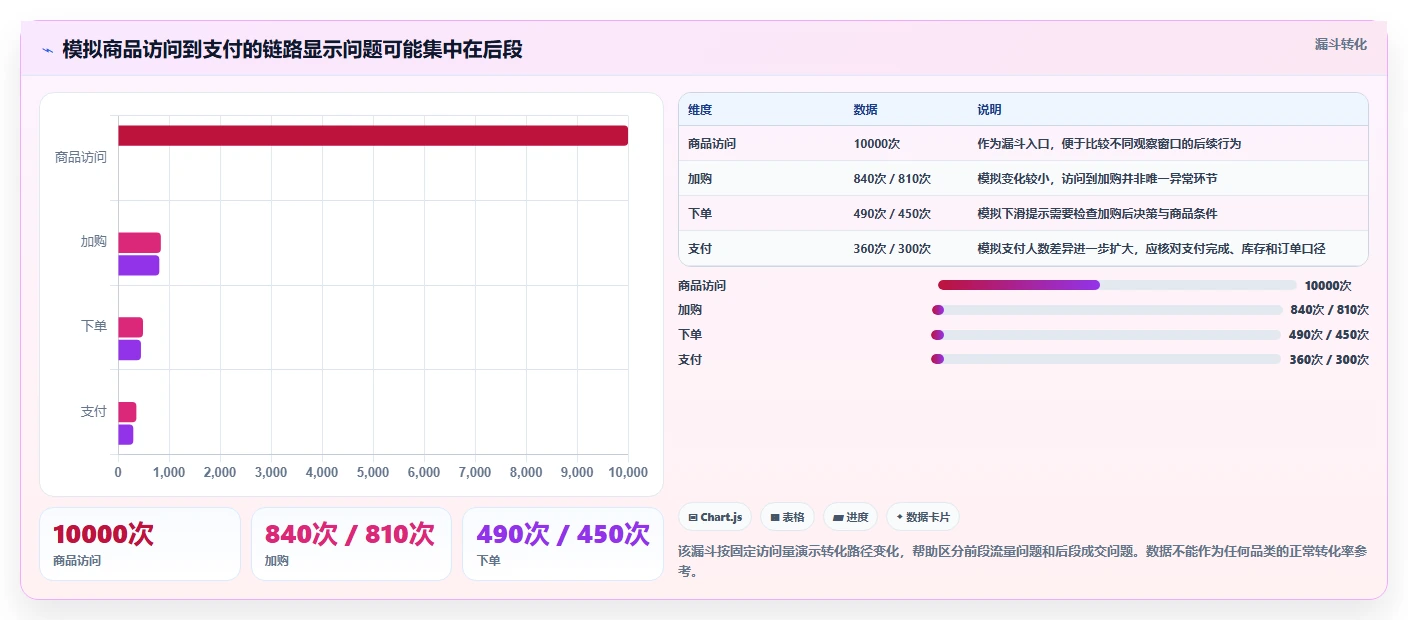This screenshot has width=1408, height=620.
Task: Click the pink 支付 chart bar
Action: tap(127, 412)
